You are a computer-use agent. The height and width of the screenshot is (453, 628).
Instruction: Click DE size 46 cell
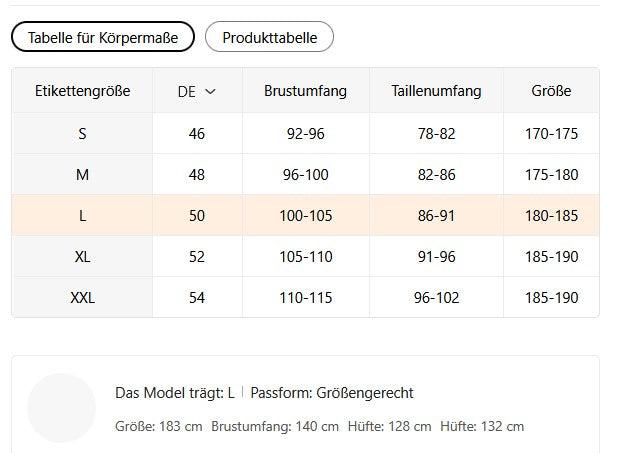tap(196, 133)
